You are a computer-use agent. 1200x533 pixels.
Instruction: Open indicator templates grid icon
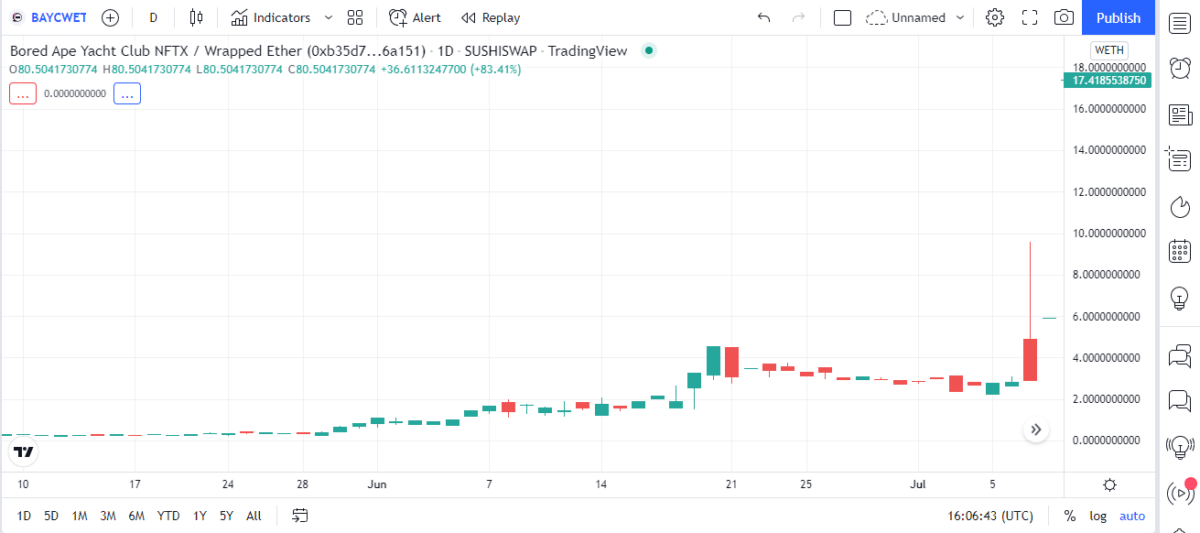pyautogui.click(x=355, y=17)
